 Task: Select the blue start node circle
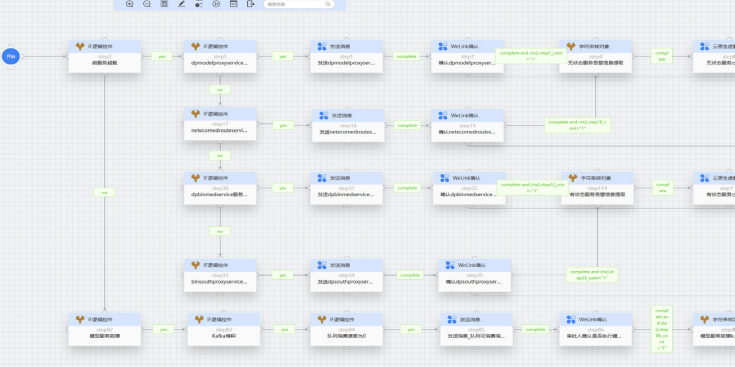click(11, 57)
